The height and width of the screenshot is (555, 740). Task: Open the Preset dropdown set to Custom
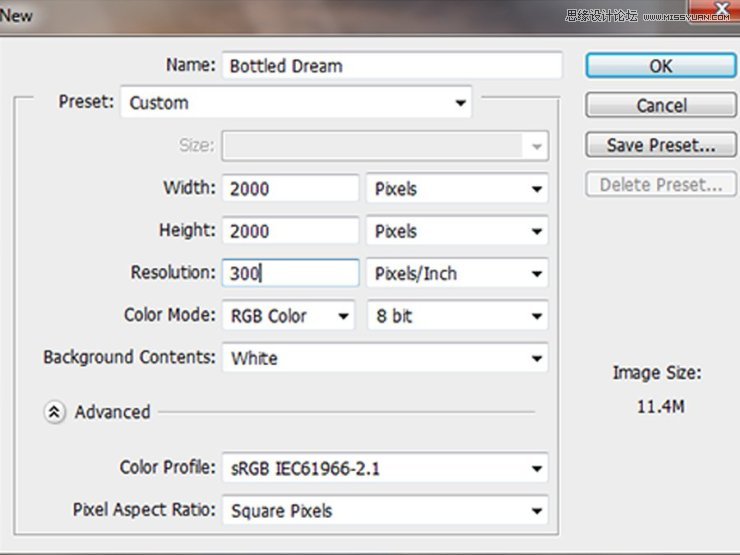[296, 103]
